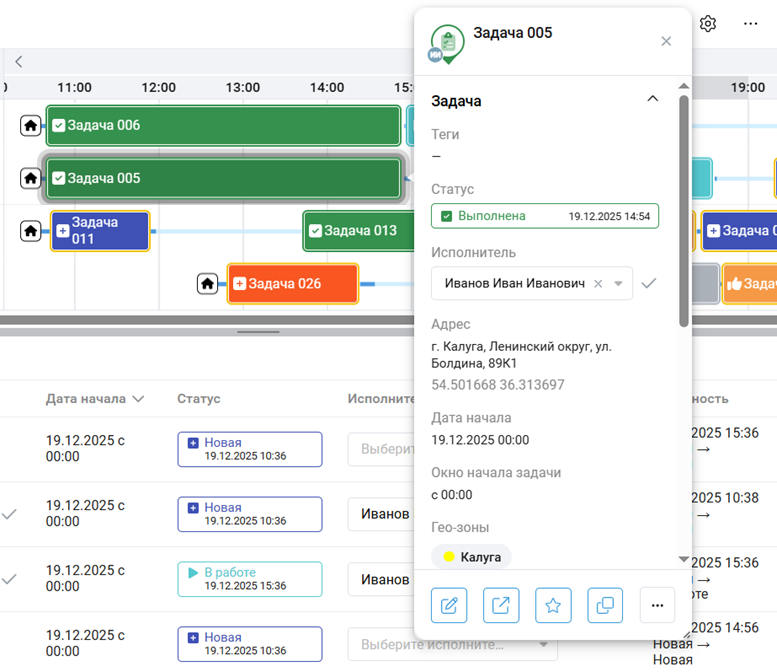Image resolution: width=777 pixels, height=672 pixels.
Task: Open settings gear icon at top
Action: point(708,24)
